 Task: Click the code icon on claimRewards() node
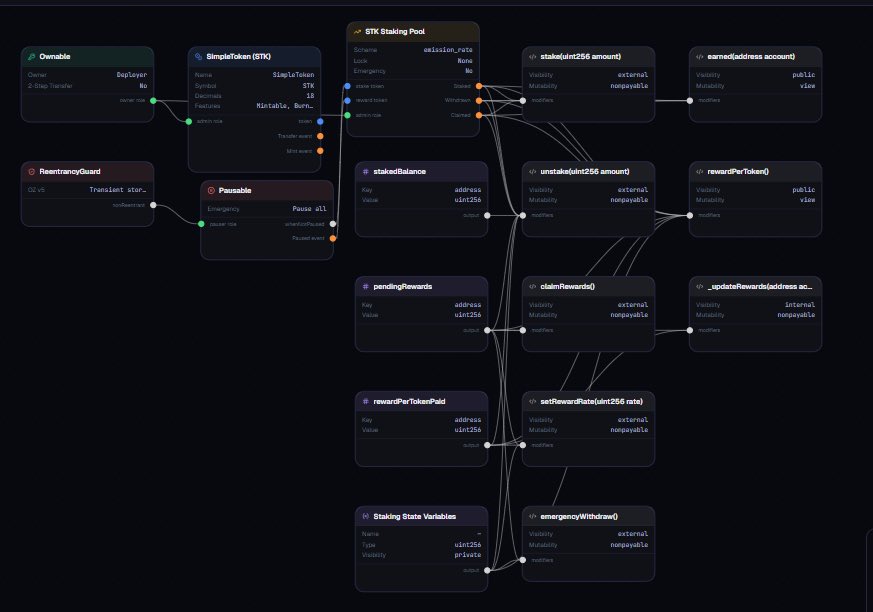point(533,286)
